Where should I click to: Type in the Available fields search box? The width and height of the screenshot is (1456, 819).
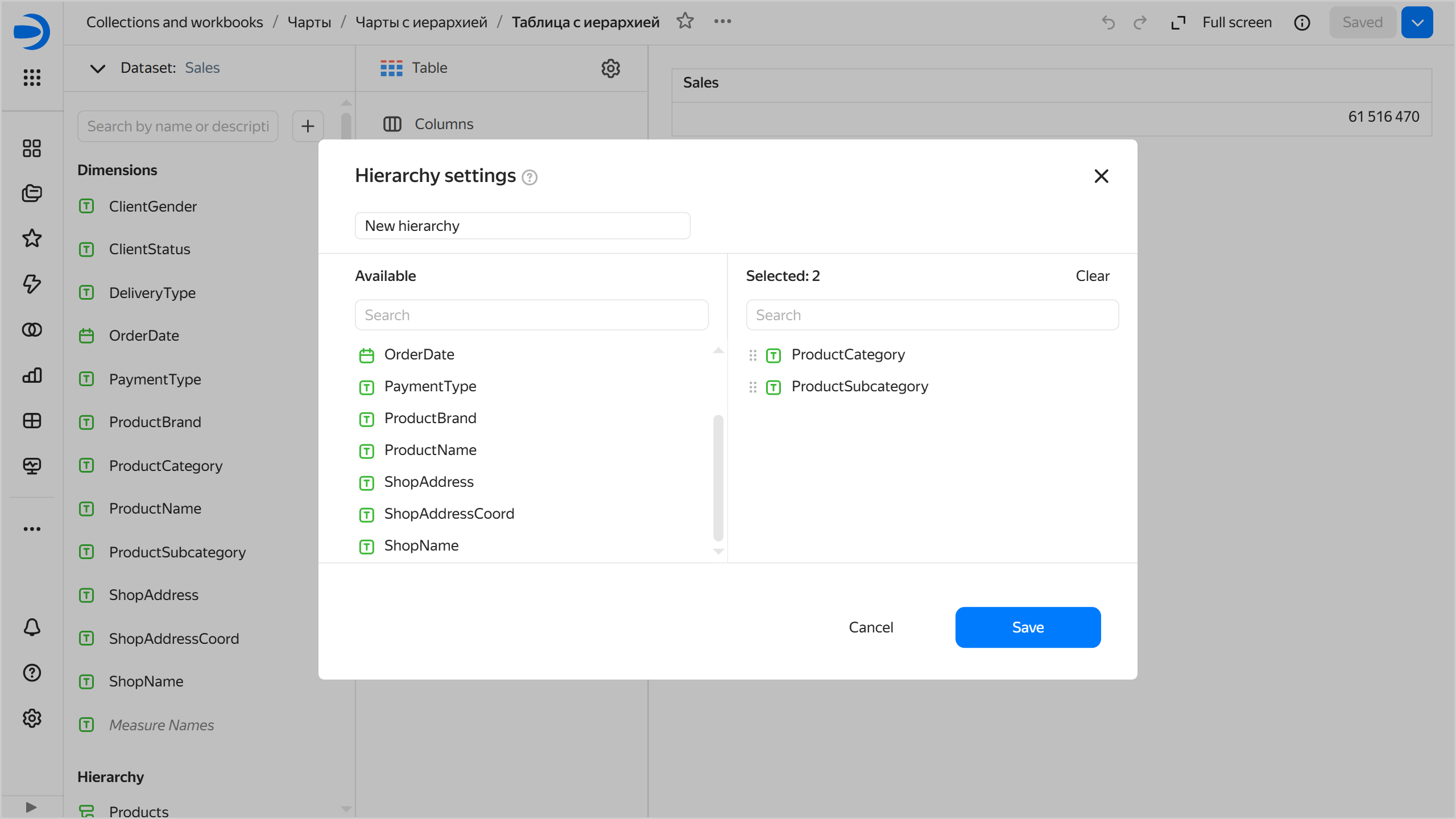pyautogui.click(x=531, y=315)
